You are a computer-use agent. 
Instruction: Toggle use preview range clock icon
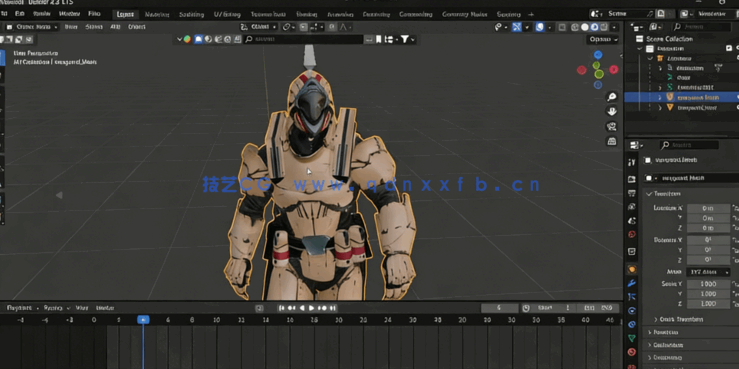tap(526, 308)
